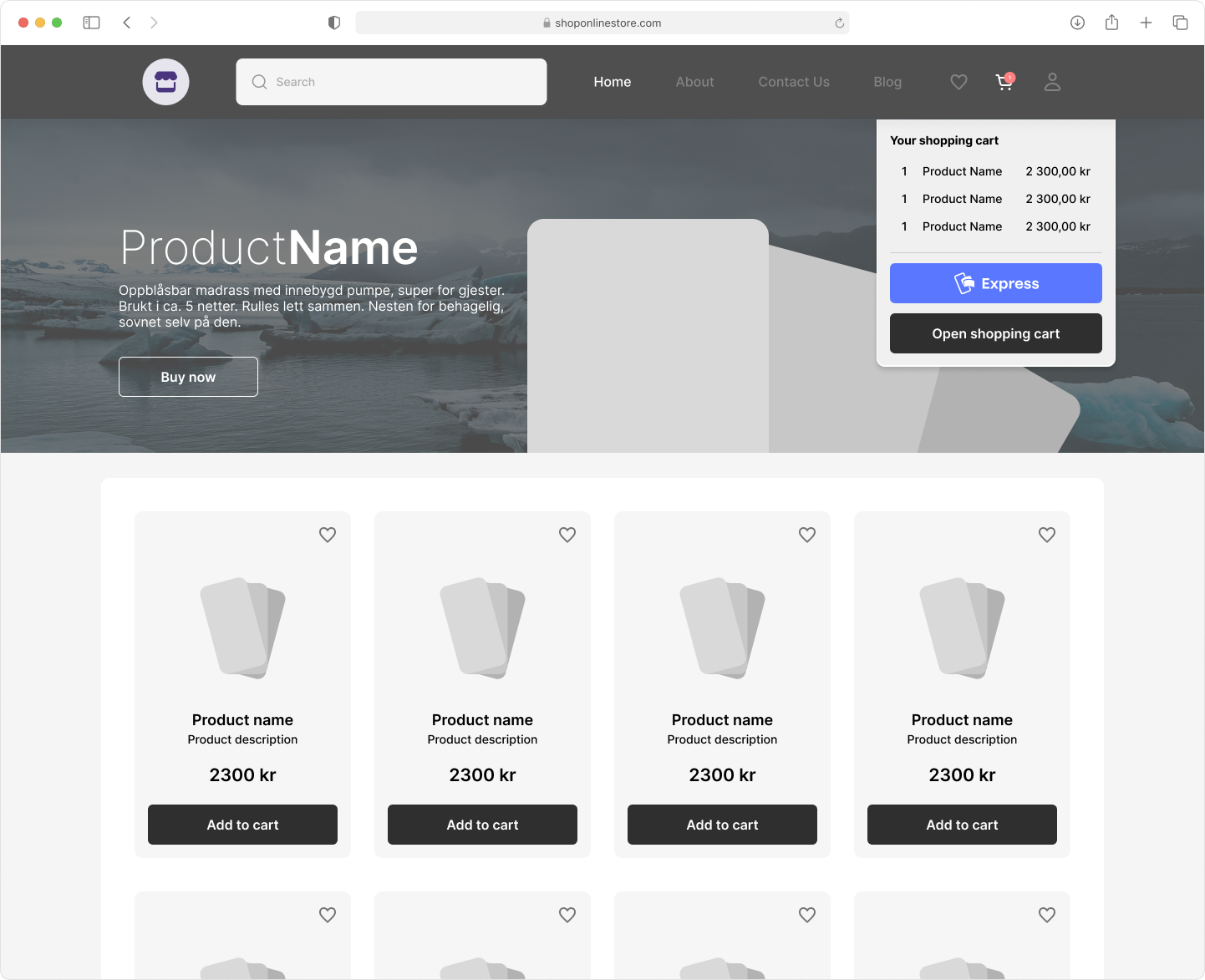Click Open shopping cart button
This screenshot has height=980, width=1205.
click(995, 333)
